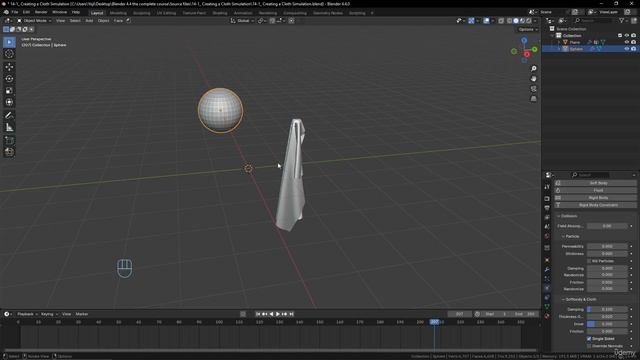Screen dimensions: 640x360
Task: Open Global transform orientation dropdown
Action: tap(242, 21)
